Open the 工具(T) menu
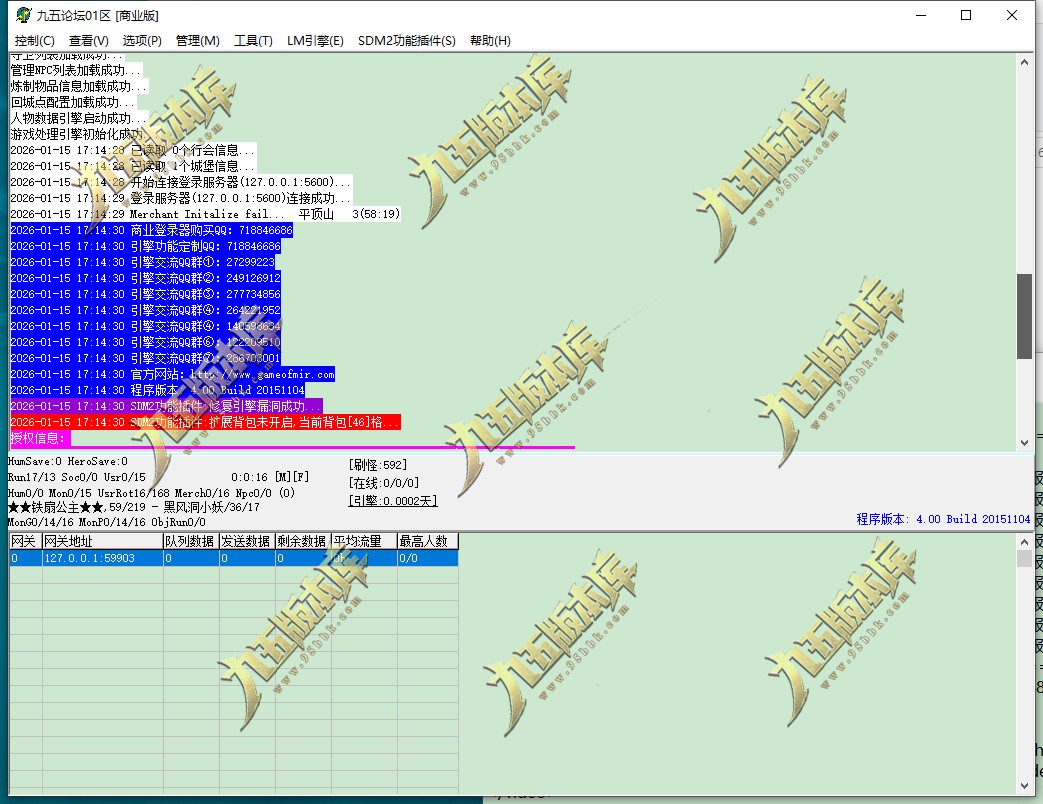The width and height of the screenshot is (1043, 804). point(253,41)
